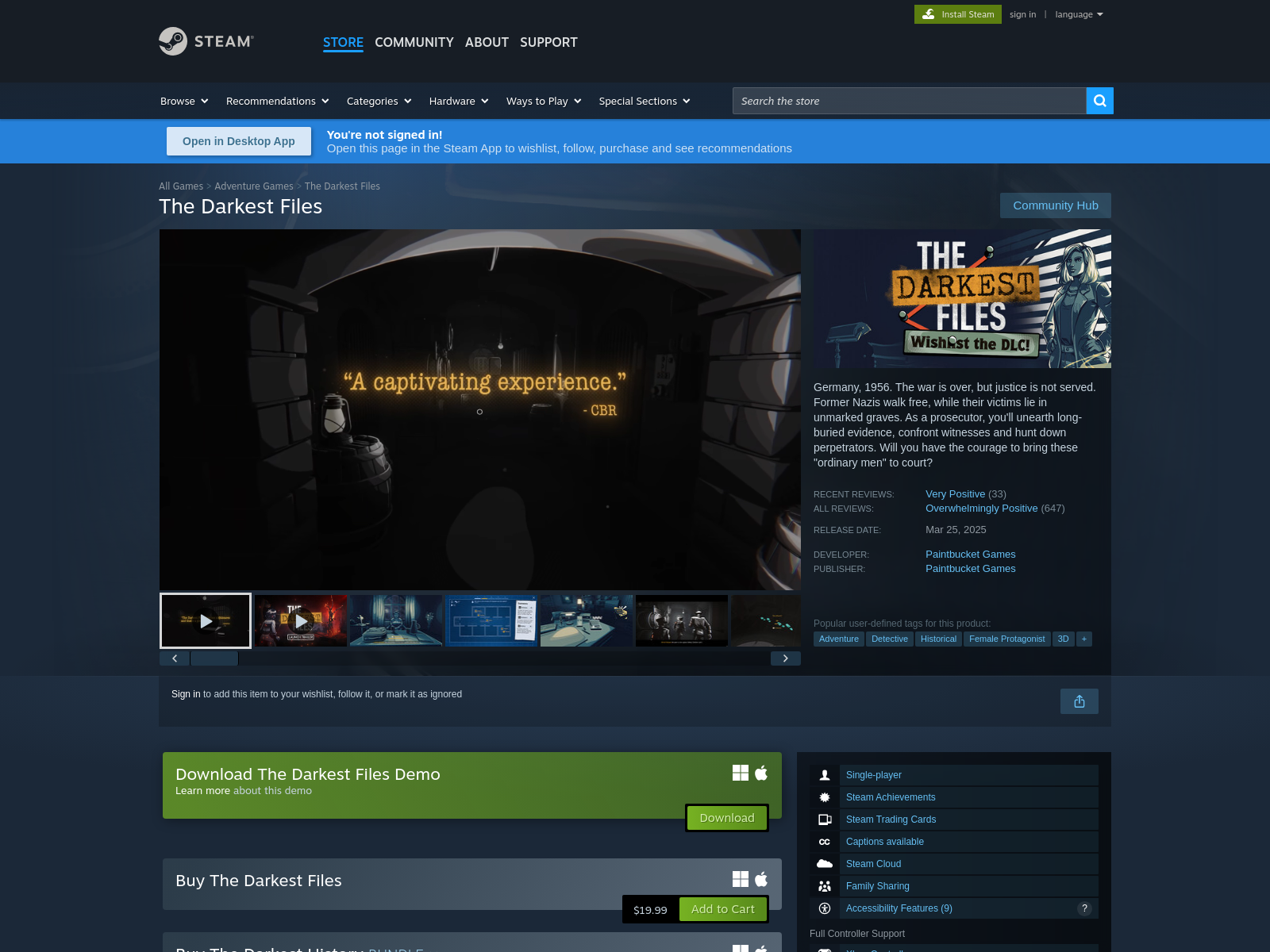Click the Windows icon beside Buy The Darkest Files

pos(741,879)
